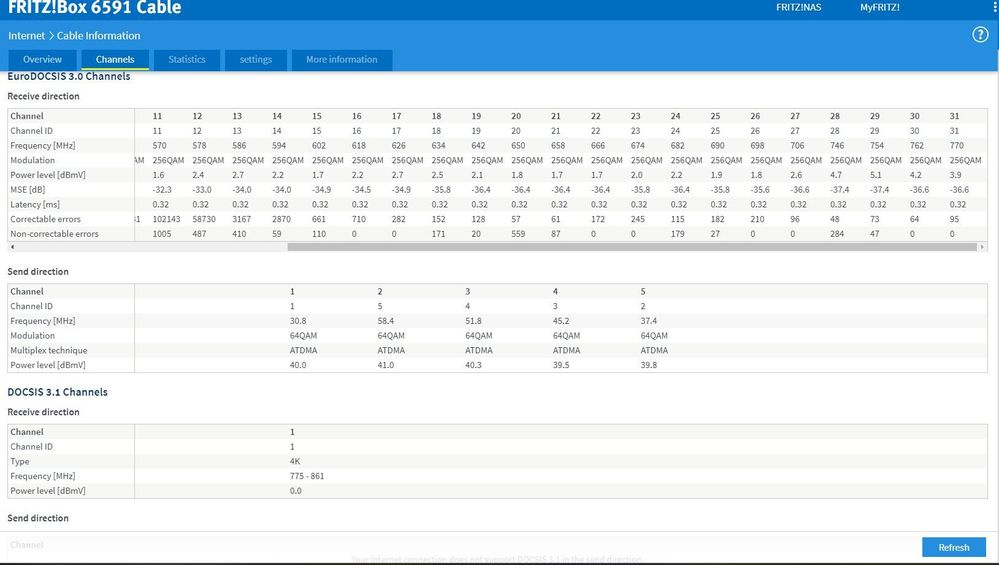The width and height of the screenshot is (999, 565).
Task: Click send frequency value 30.8
Action: click(298, 321)
